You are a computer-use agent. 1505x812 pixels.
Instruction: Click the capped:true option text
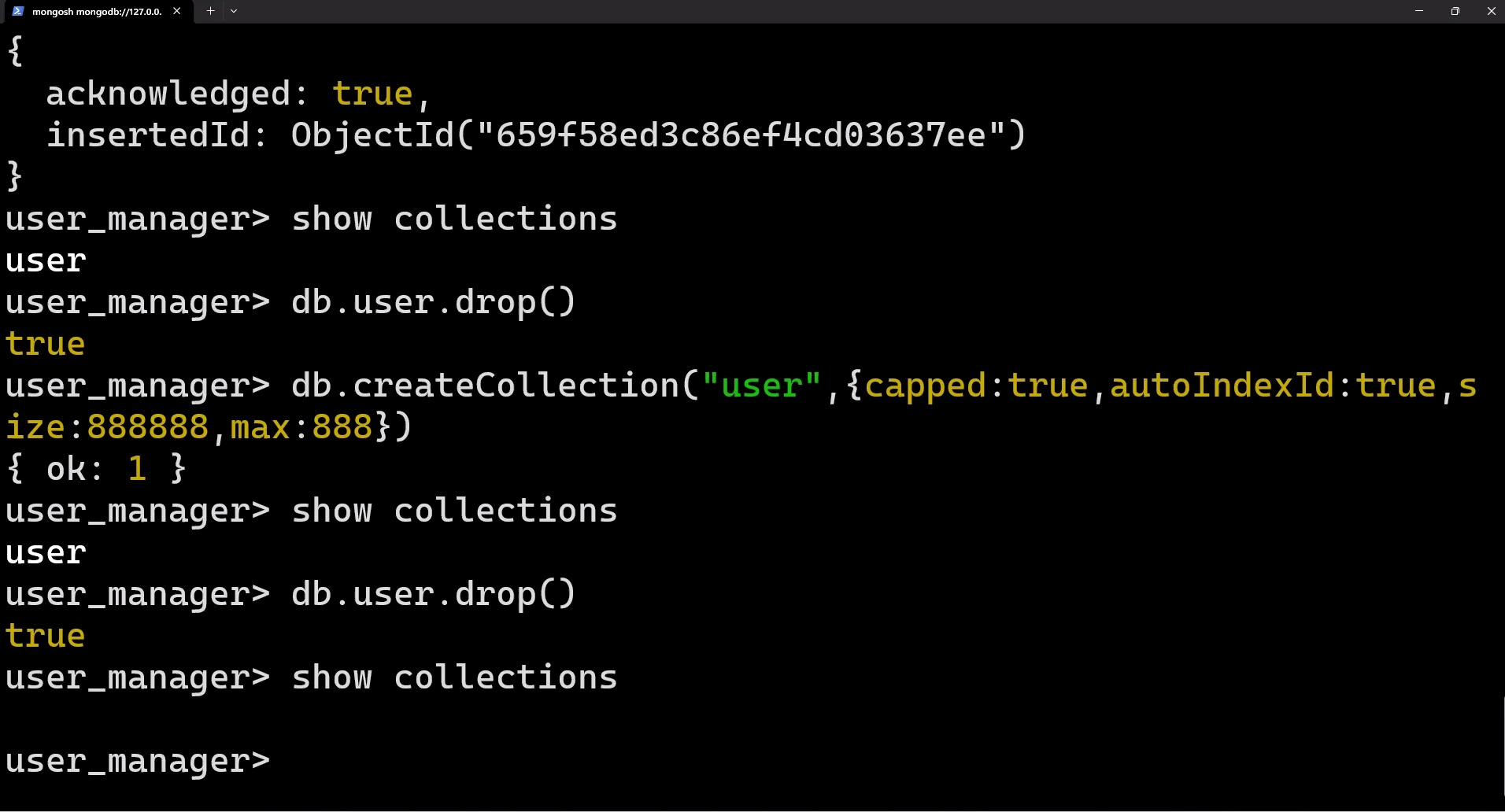click(976, 386)
